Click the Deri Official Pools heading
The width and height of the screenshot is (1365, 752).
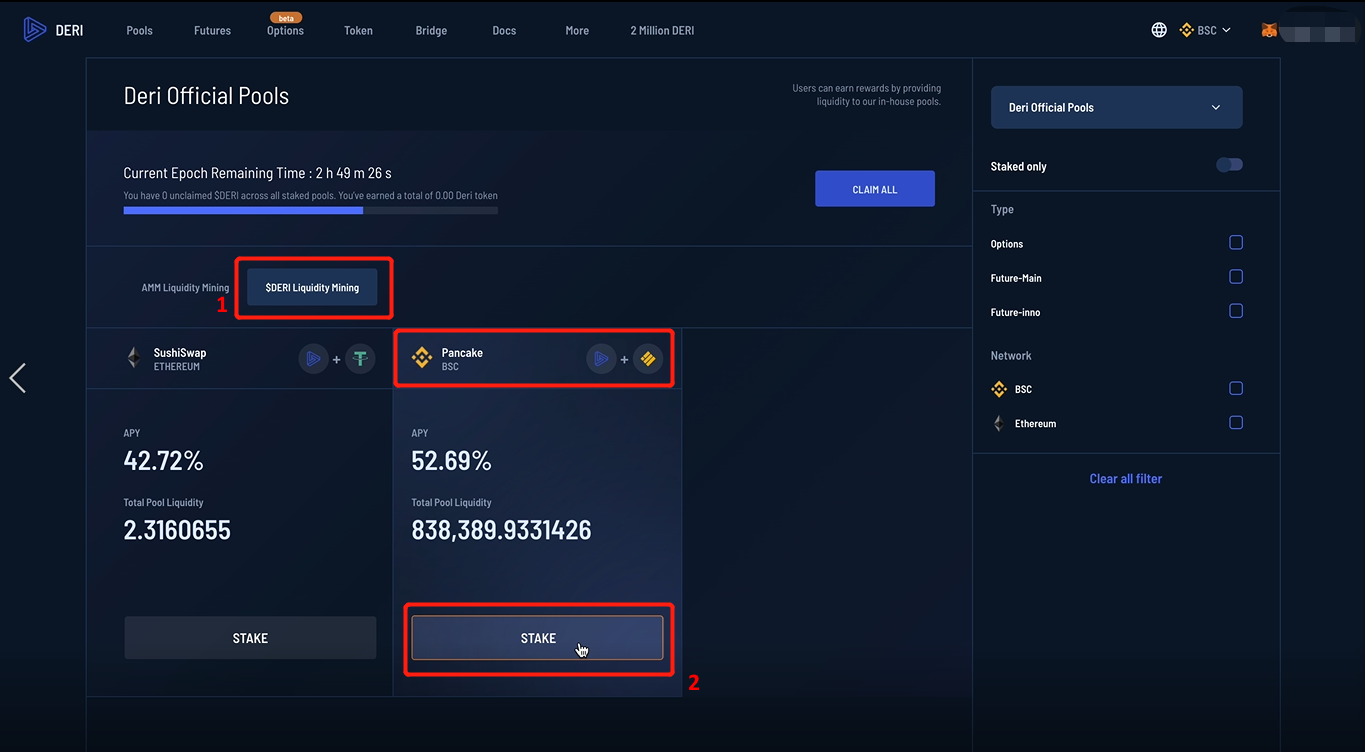click(x=206, y=96)
